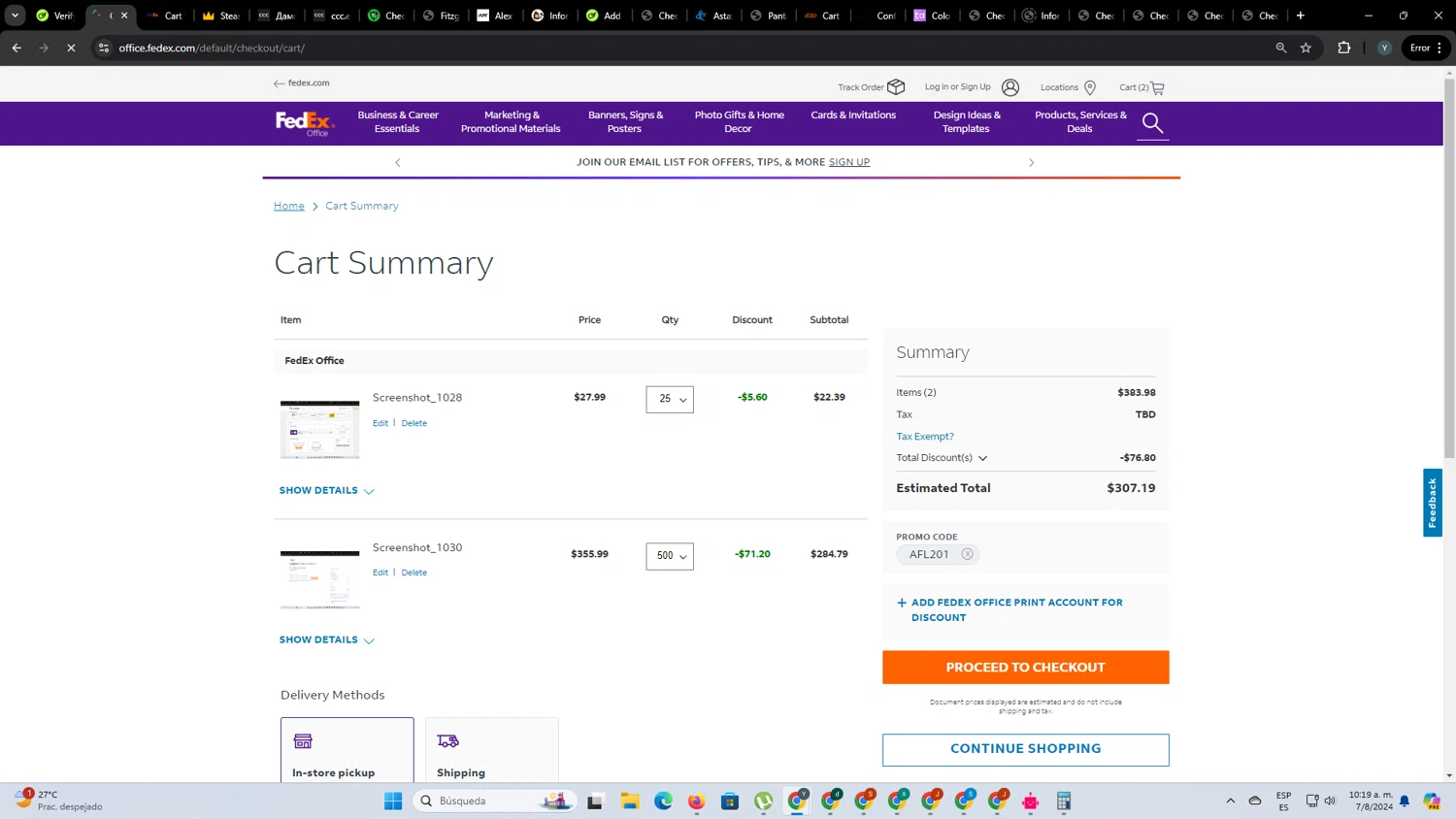The height and width of the screenshot is (819, 1456).
Task: Open Design Ideas & Templates menu
Action: click(x=966, y=122)
